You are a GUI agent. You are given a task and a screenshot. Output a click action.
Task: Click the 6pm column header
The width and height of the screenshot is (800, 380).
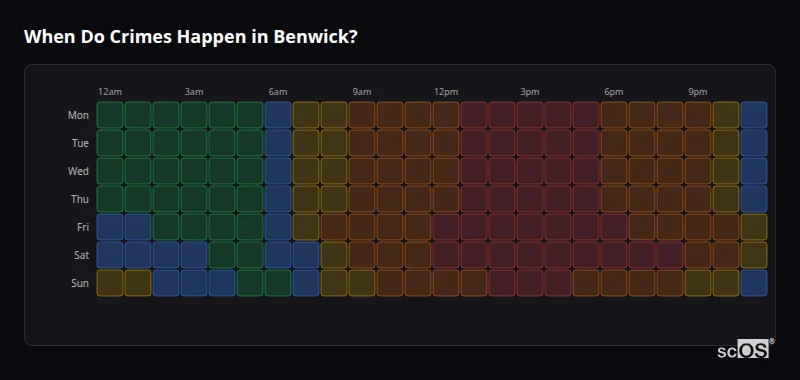pos(614,92)
